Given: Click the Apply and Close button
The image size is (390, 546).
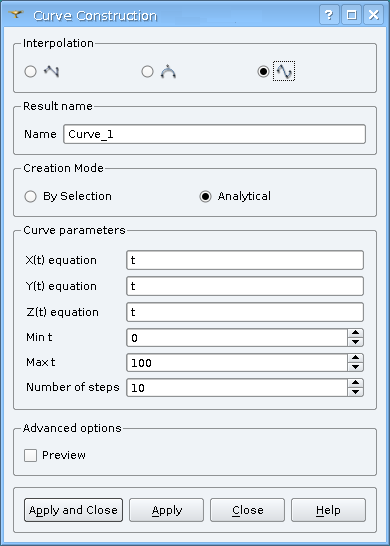Looking at the screenshot, I should click(x=73, y=510).
